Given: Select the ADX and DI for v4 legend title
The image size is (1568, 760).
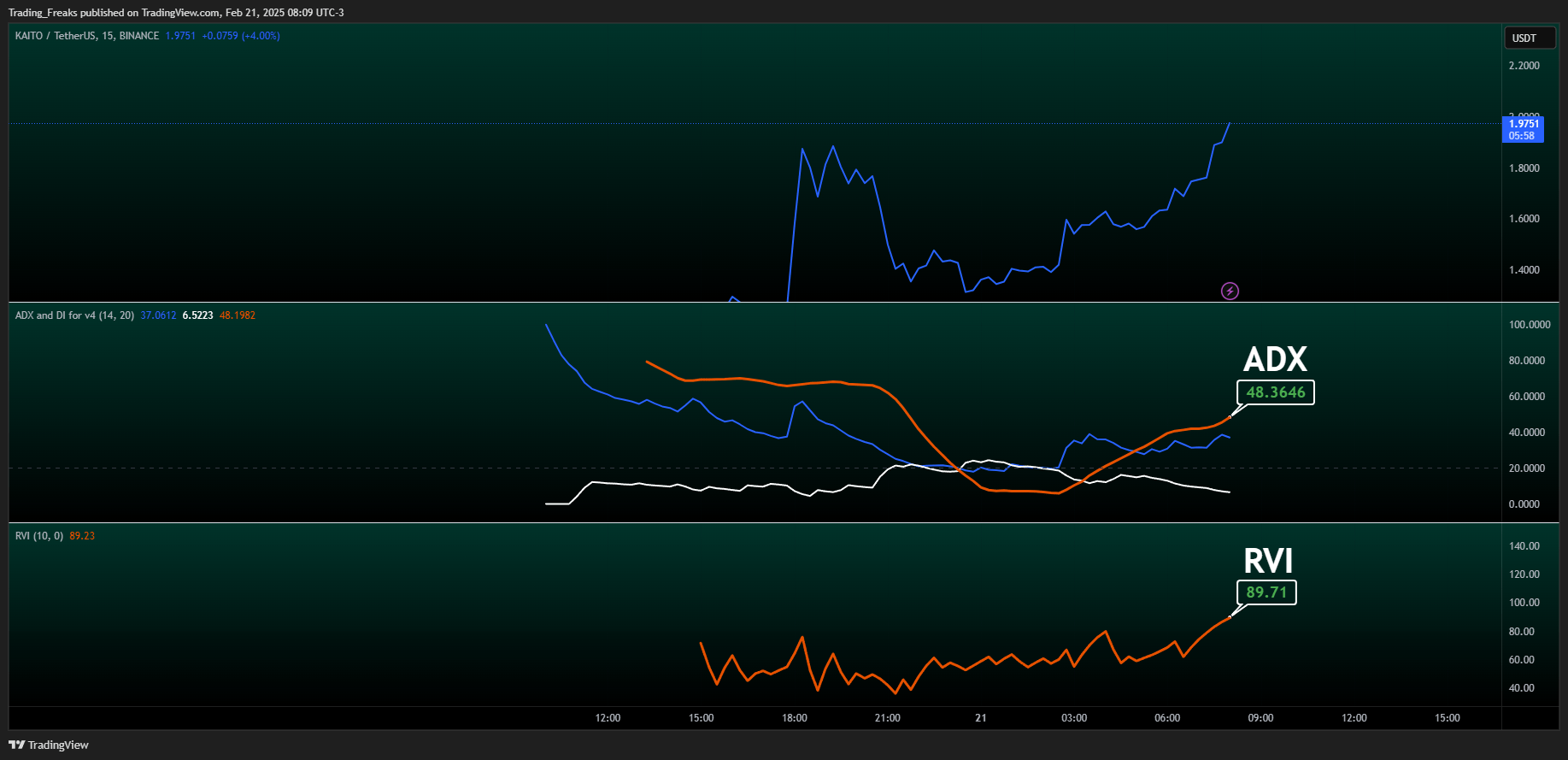Looking at the screenshot, I should [x=75, y=315].
